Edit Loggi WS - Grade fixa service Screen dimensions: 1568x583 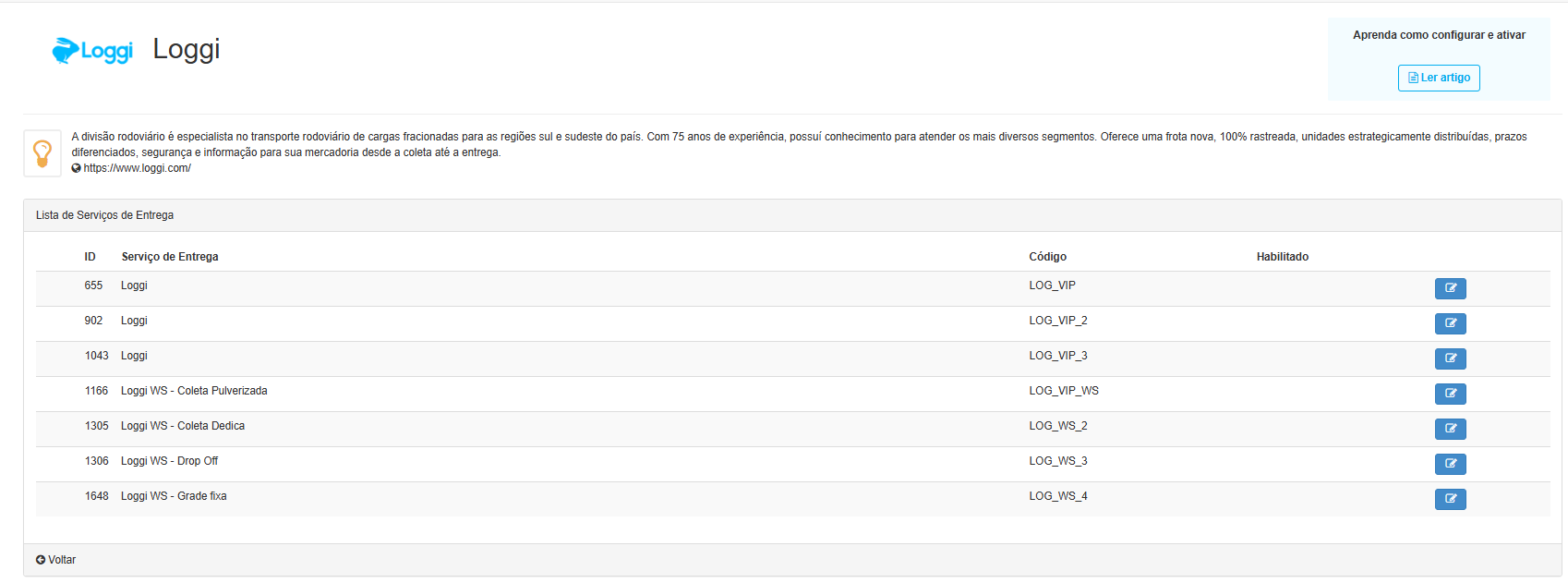[x=1450, y=499]
